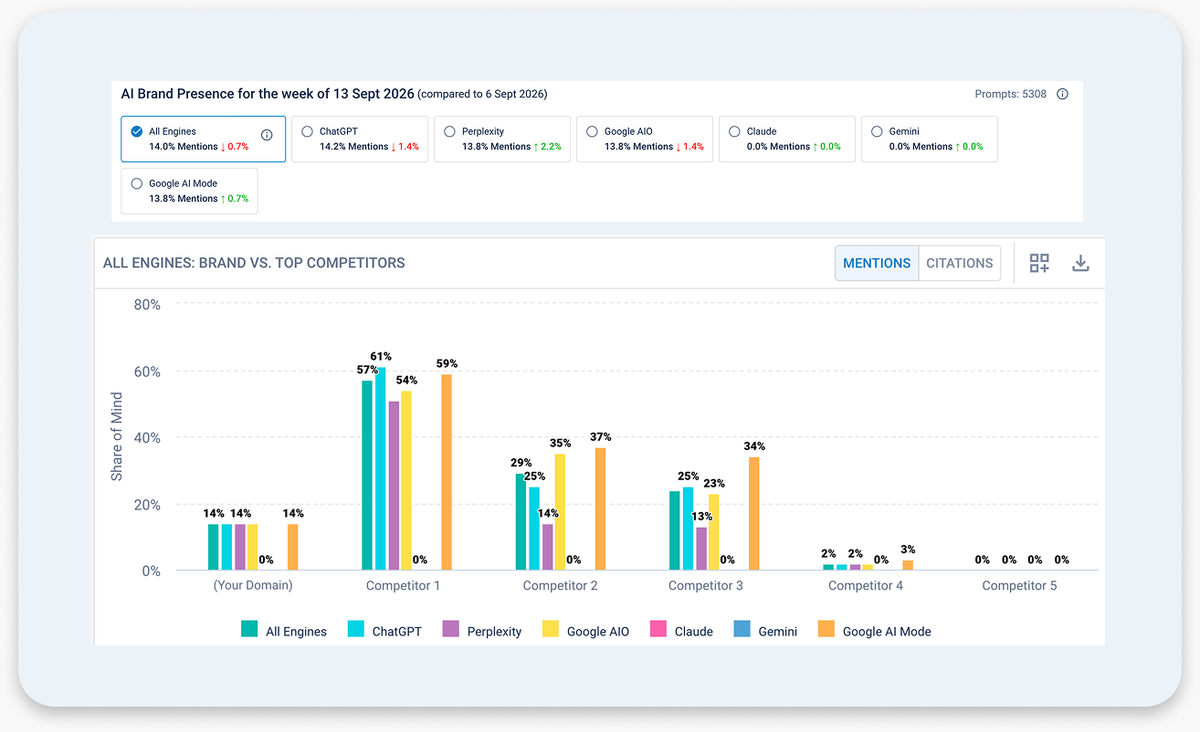This screenshot has width=1200, height=732.
Task: Click Competitor 3 Perplexity 13% bar
Action: (x=700, y=549)
